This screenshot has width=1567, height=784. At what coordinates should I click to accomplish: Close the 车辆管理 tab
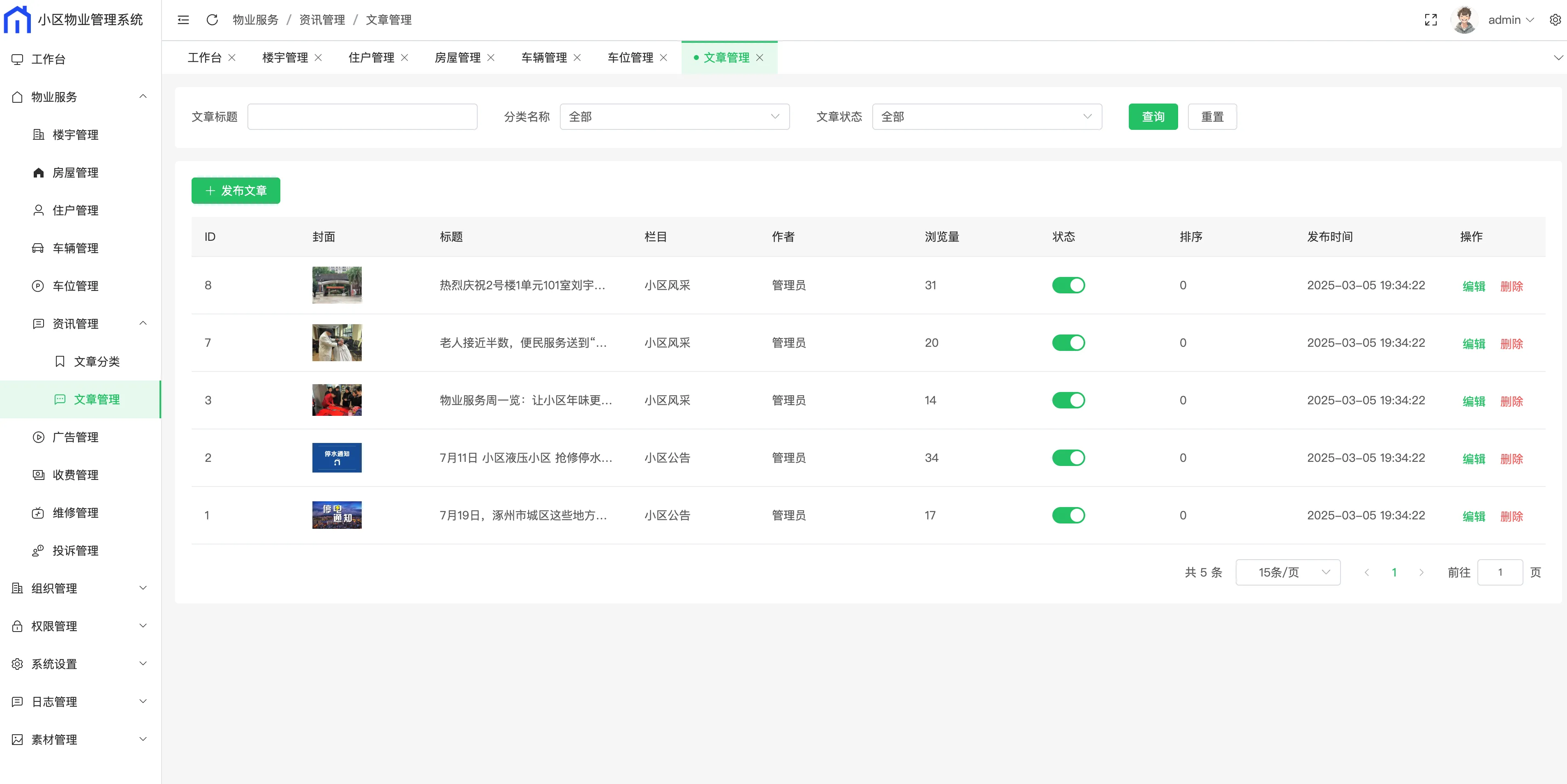tap(577, 58)
